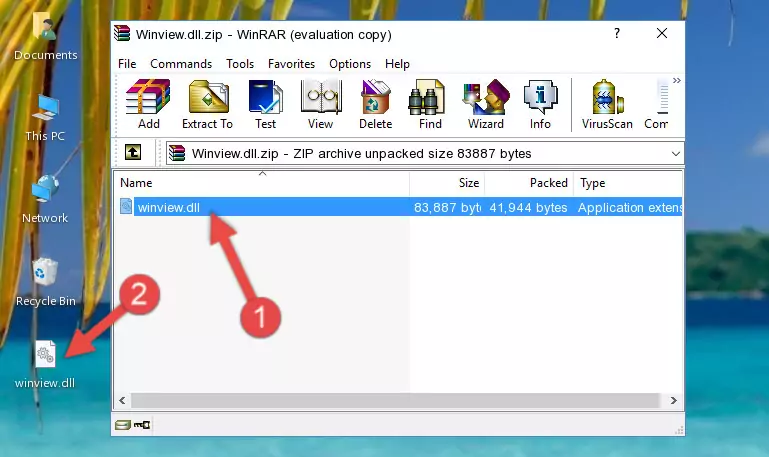
Task: Open the Find binoculars tool
Action: (x=430, y=104)
